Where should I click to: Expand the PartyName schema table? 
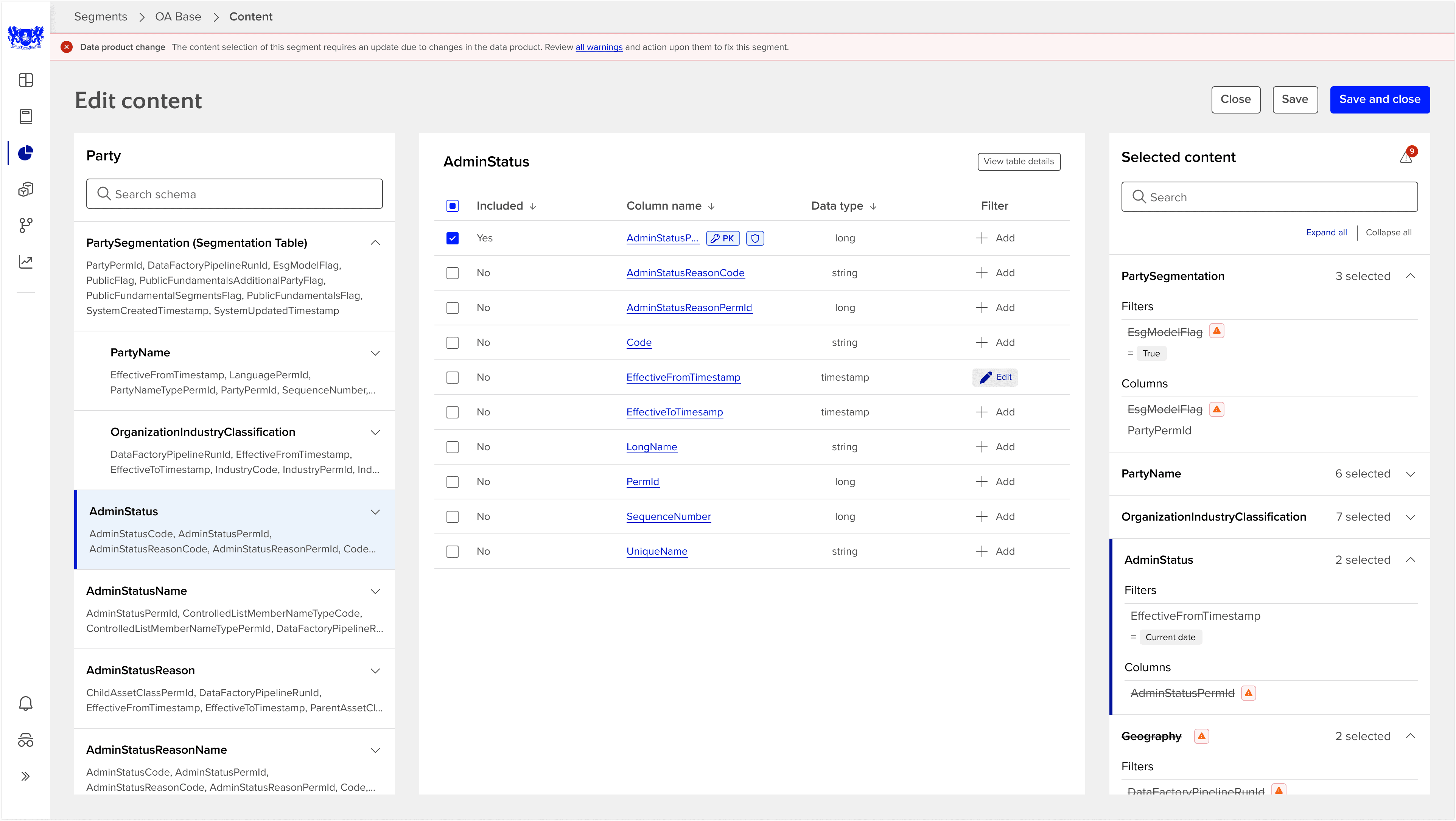(x=375, y=353)
